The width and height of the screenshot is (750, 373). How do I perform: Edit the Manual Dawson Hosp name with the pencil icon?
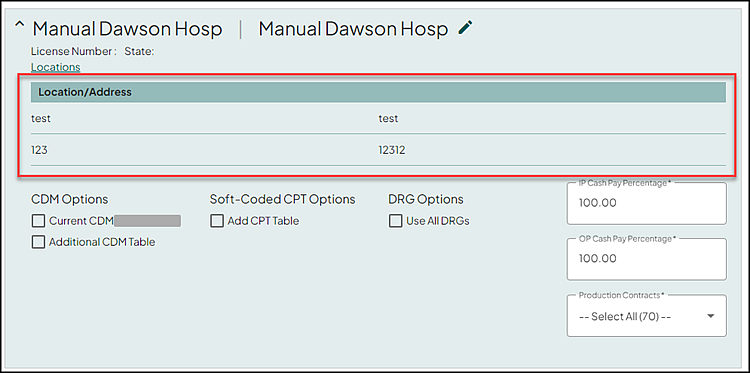coord(465,27)
